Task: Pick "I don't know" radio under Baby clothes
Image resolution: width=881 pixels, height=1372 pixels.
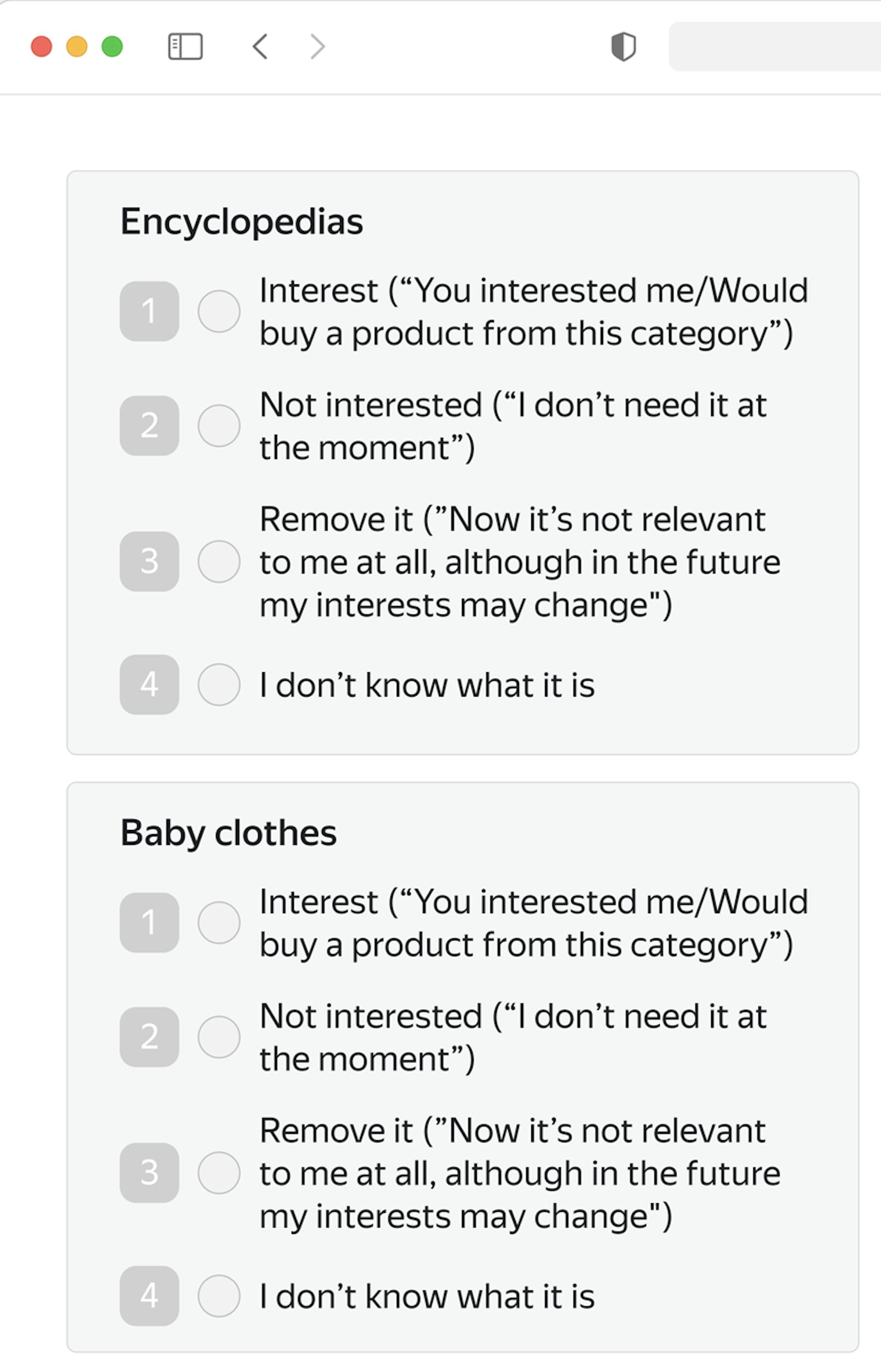Action: (x=218, y=1295)
